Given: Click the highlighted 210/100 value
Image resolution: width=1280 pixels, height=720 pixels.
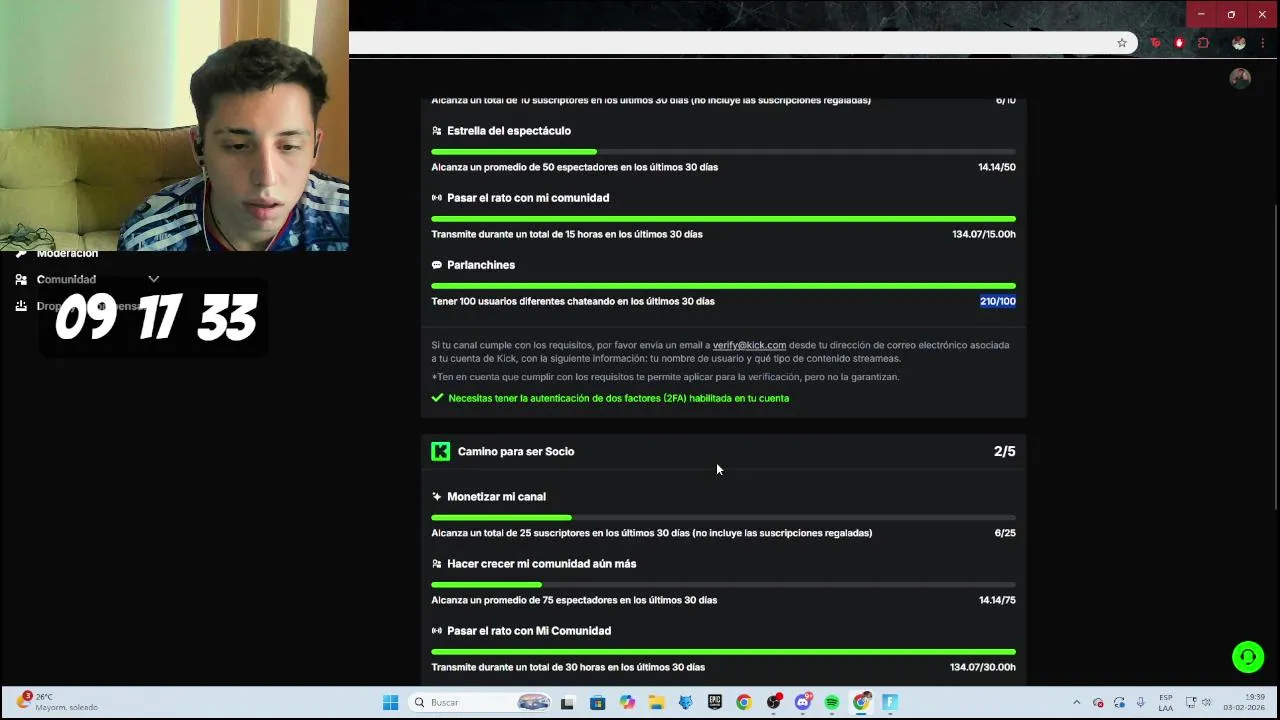Looking at the screenshot, I should point(998,301).
